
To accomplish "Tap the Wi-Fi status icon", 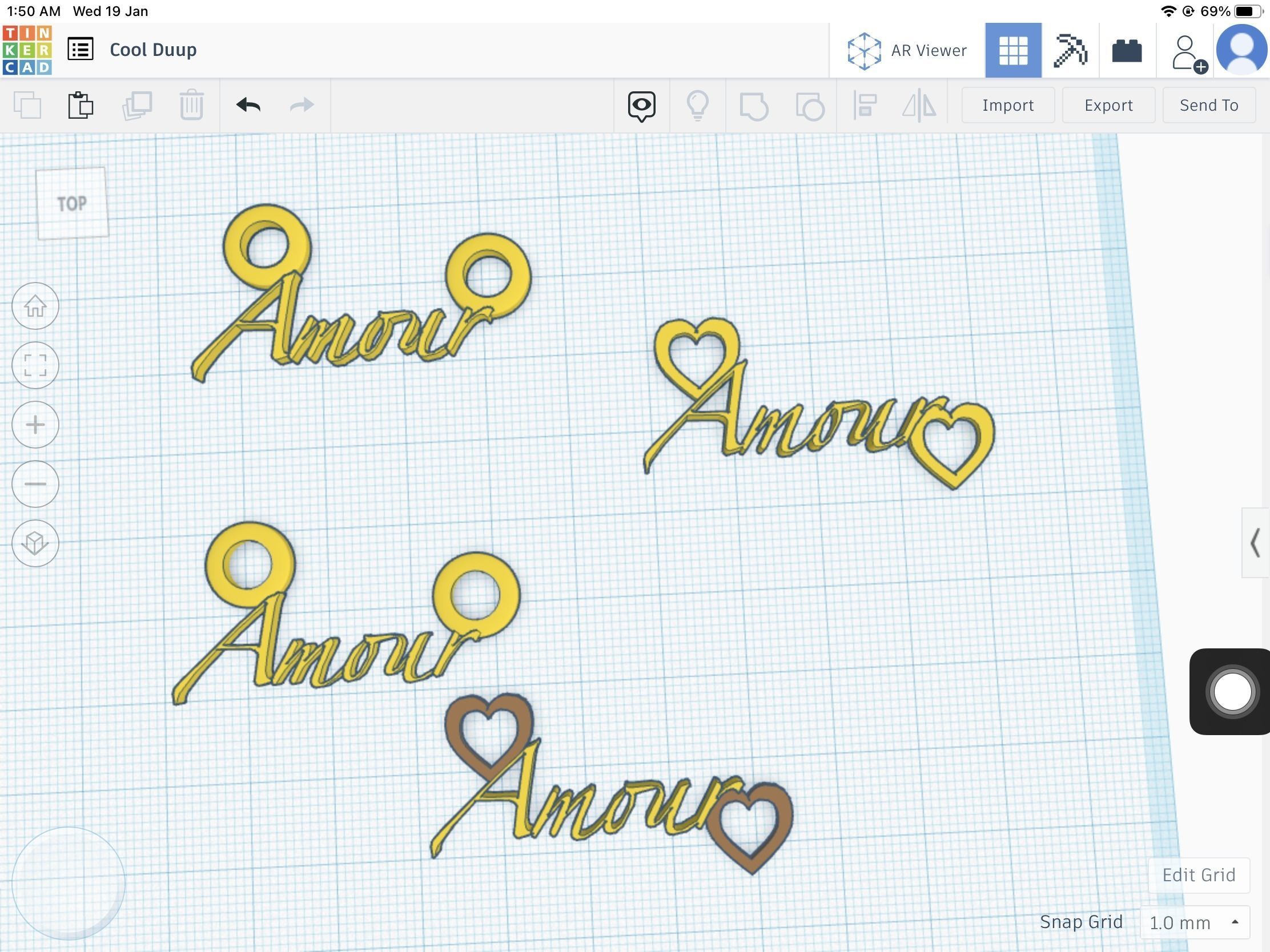I will pyautogui.click(x=1168, y=11).
